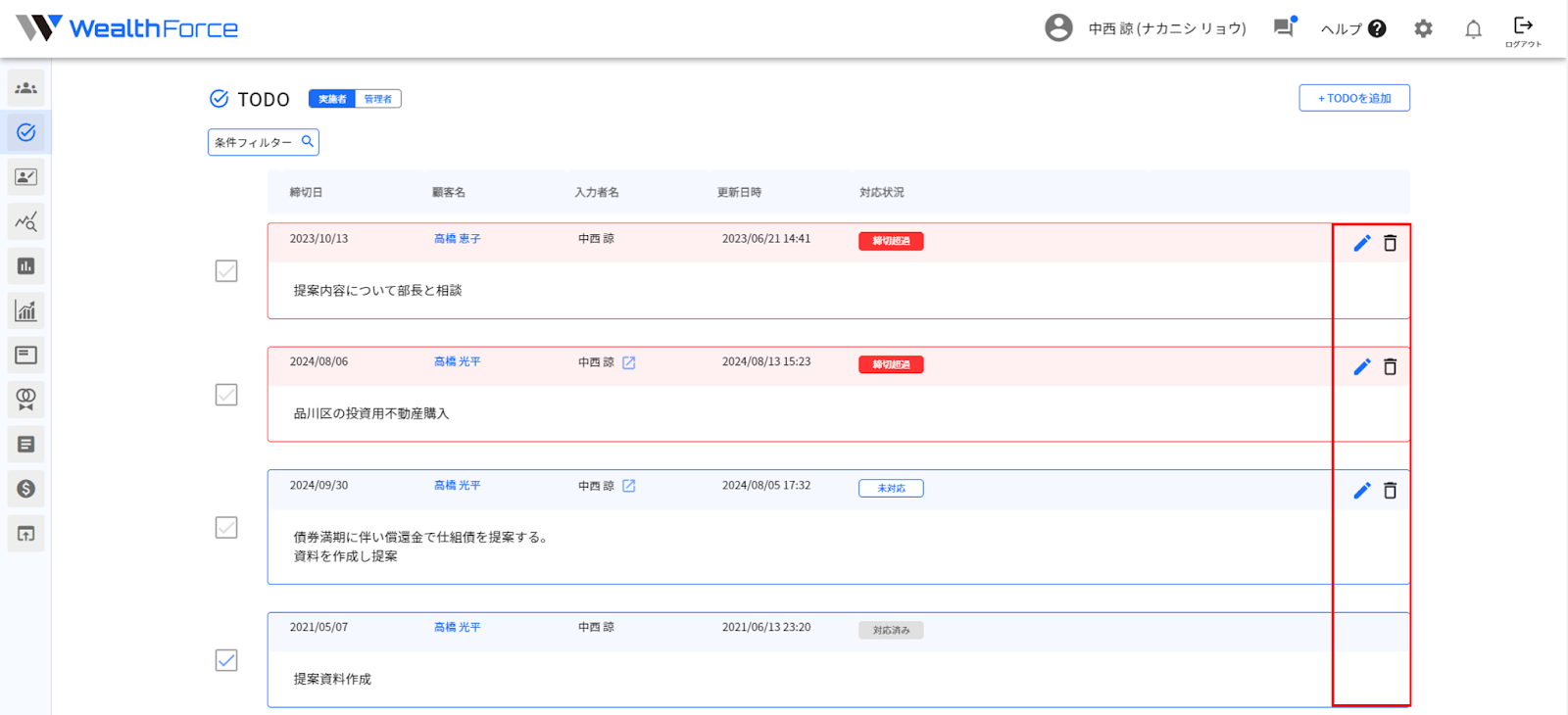Click the 未対応 status badge
Screen dimensions: 1568x715
click(x=891, y=488)
